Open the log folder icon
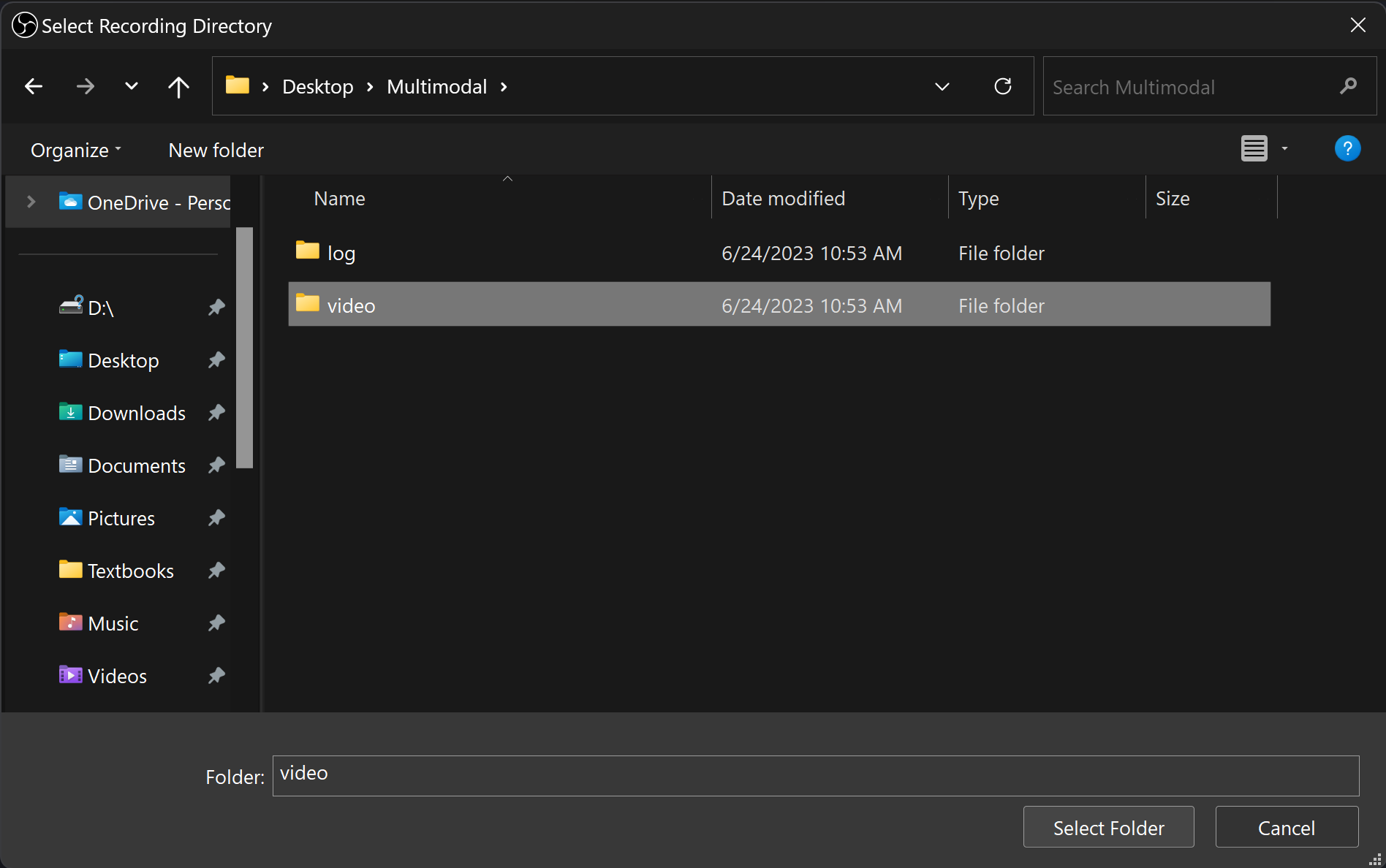 (x=308, y=252)
